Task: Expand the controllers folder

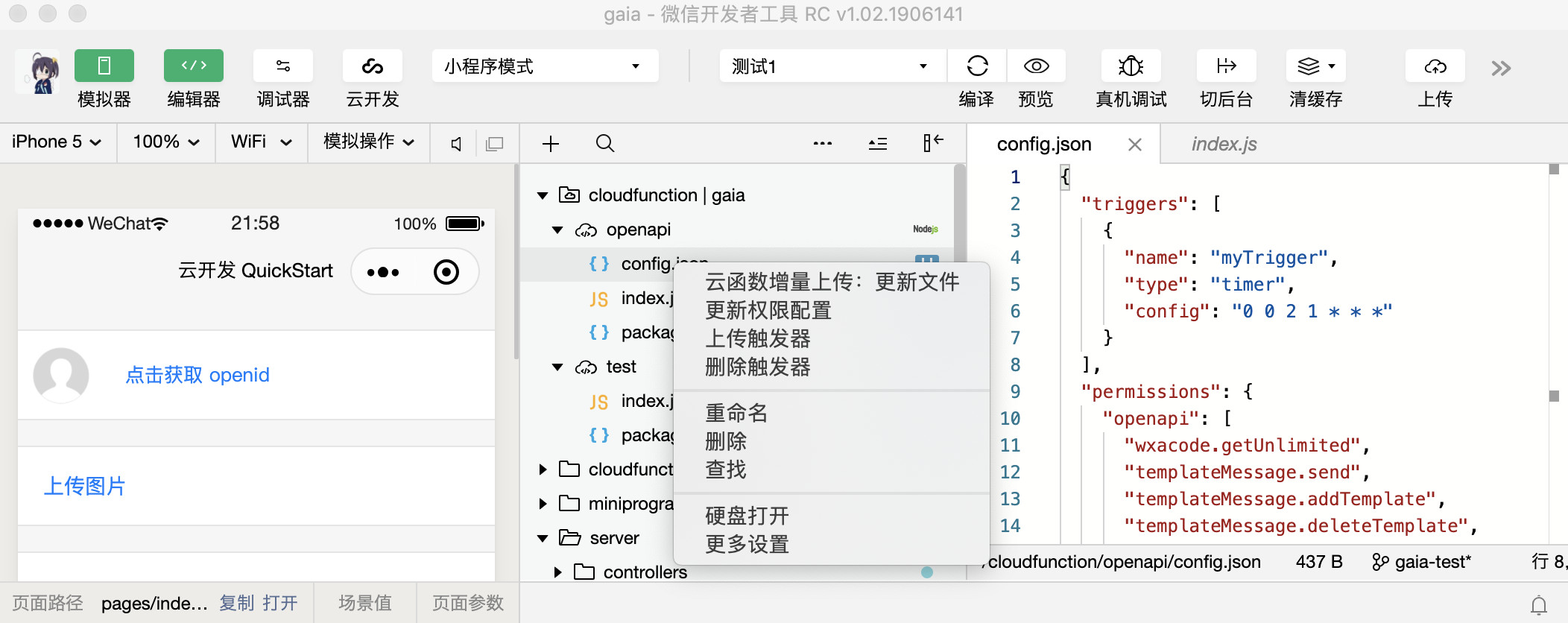Action: (x=557, y=572)
